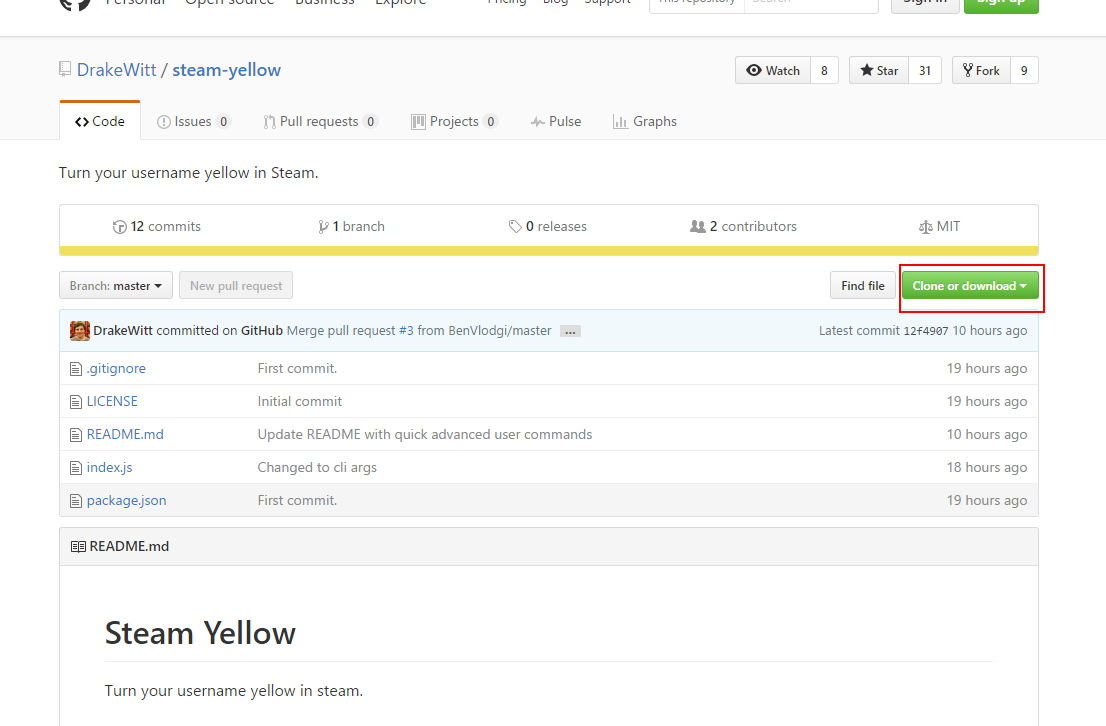Click DrakeWitt's avatar in latest commit
This screenshot has width=1106, height=726.
pos(80,330)
